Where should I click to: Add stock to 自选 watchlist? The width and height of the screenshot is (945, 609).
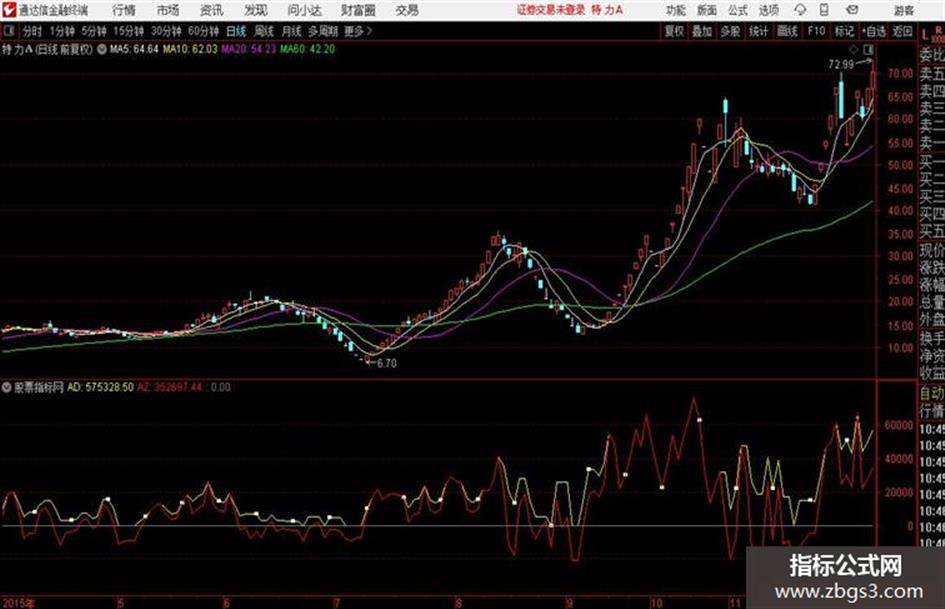click(x=874, y=31)
